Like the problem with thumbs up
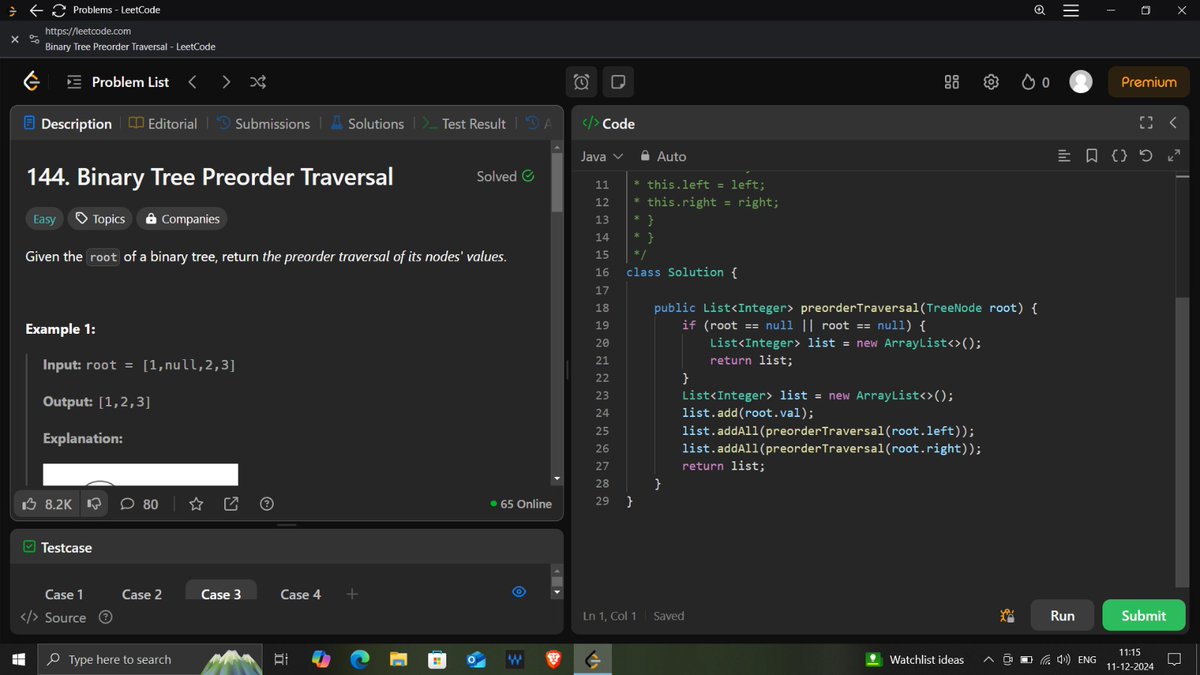Viewport: 1200px width, 675px height. pos(46,504)
